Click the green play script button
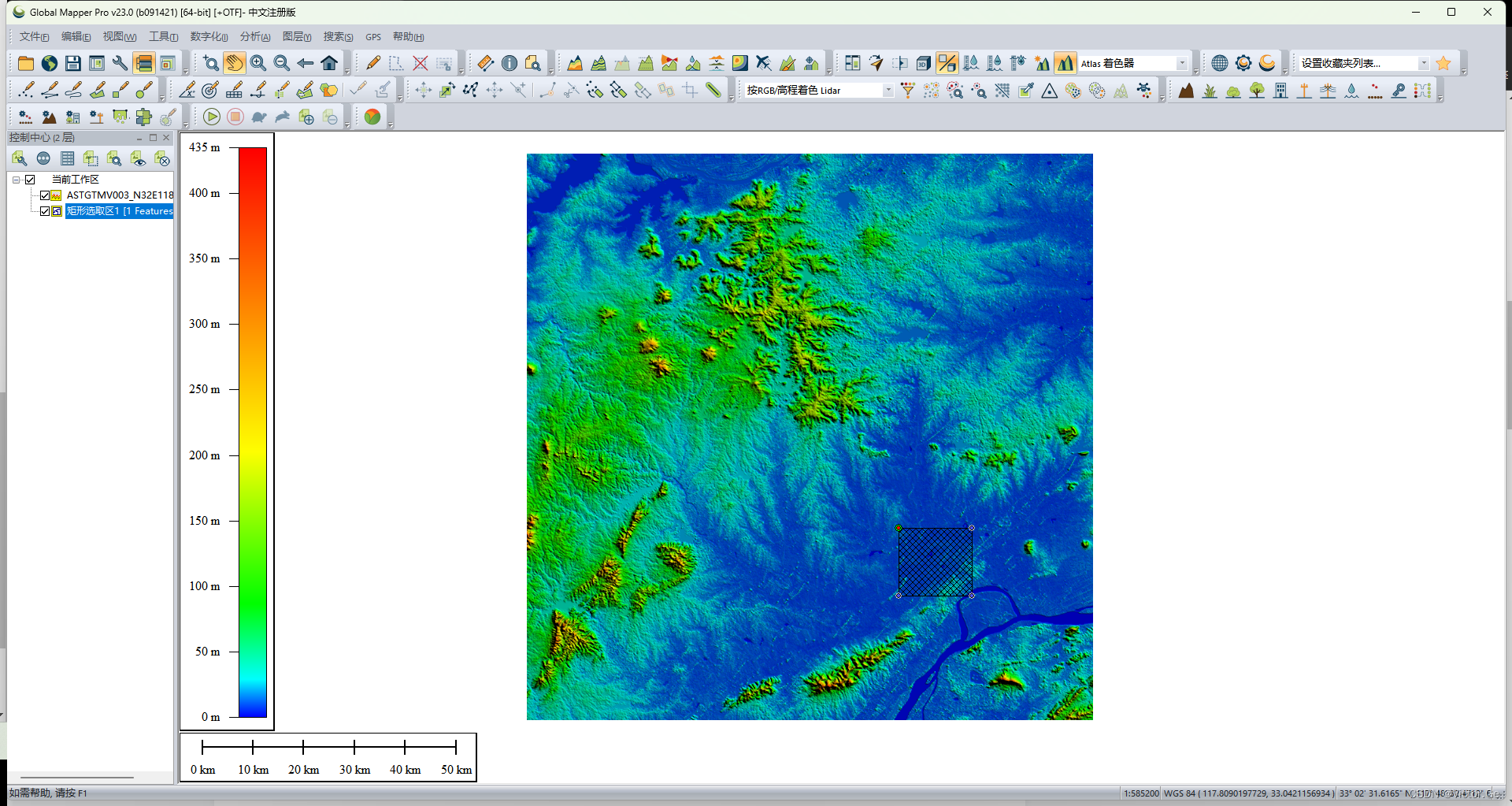The image size is (1512, 806). pos(212,117)
